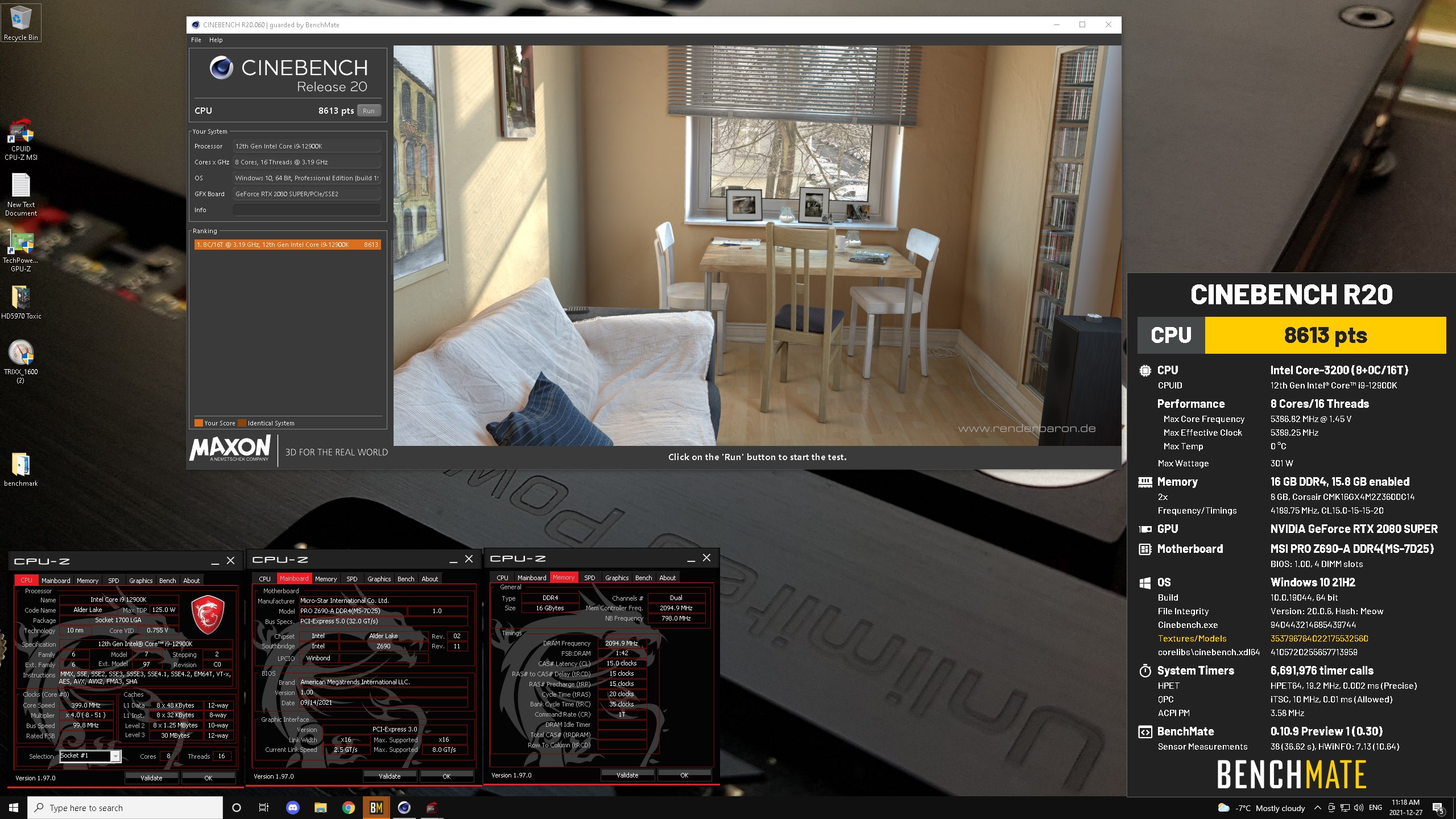1456x819 pixels.
Task: Open Bench tab in middle CPU-Z window
Action: pyautogui.click(x=406, y=579)
